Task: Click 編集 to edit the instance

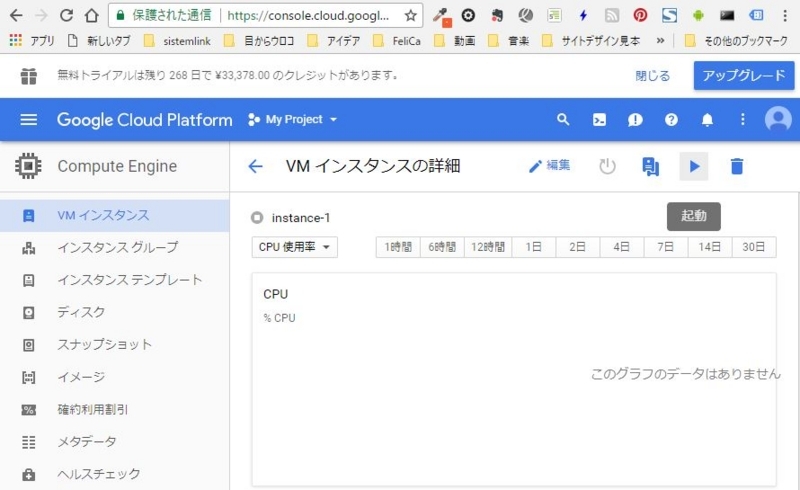Action: pos(549,166)
